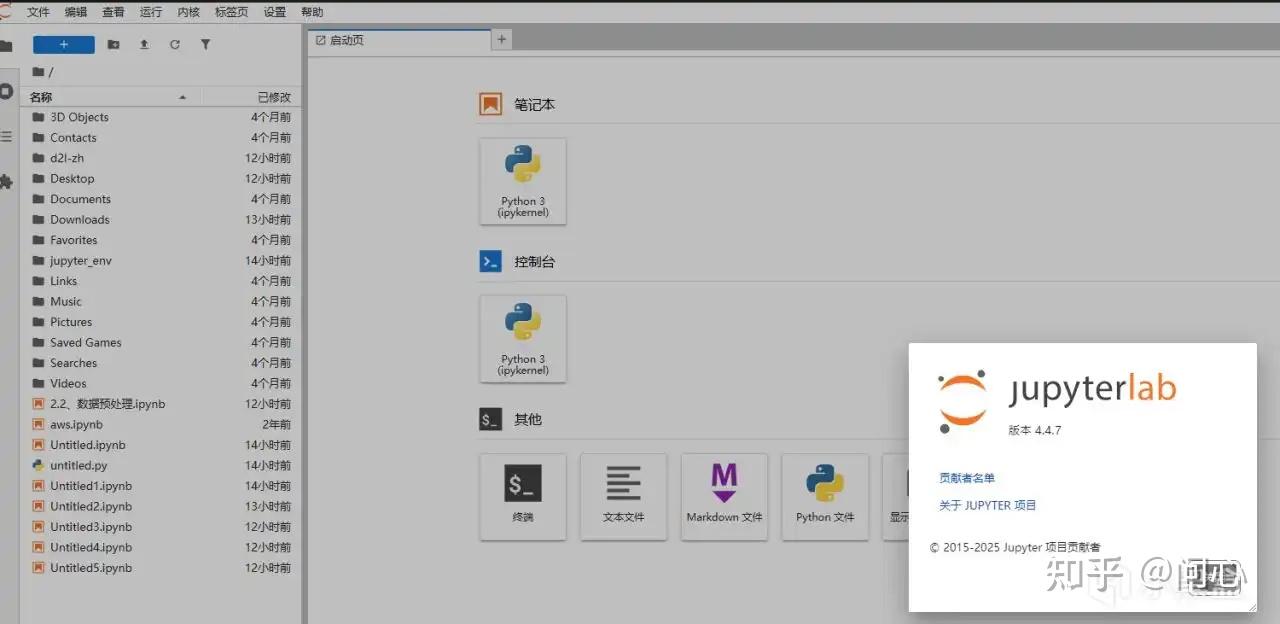Upload files using the upload icon
This screenshot has width=1280, height=624.
[x=142, y=44]
